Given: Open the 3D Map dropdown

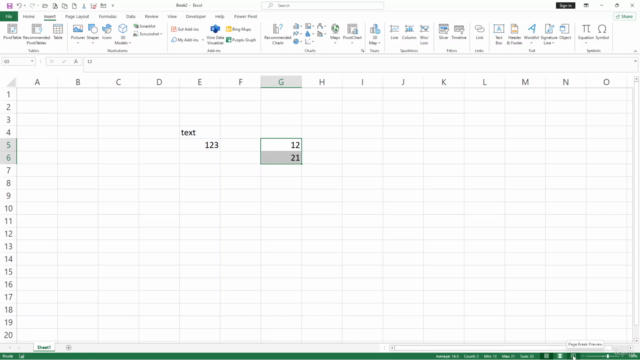Looking at the screenshot, I should 374,34.
